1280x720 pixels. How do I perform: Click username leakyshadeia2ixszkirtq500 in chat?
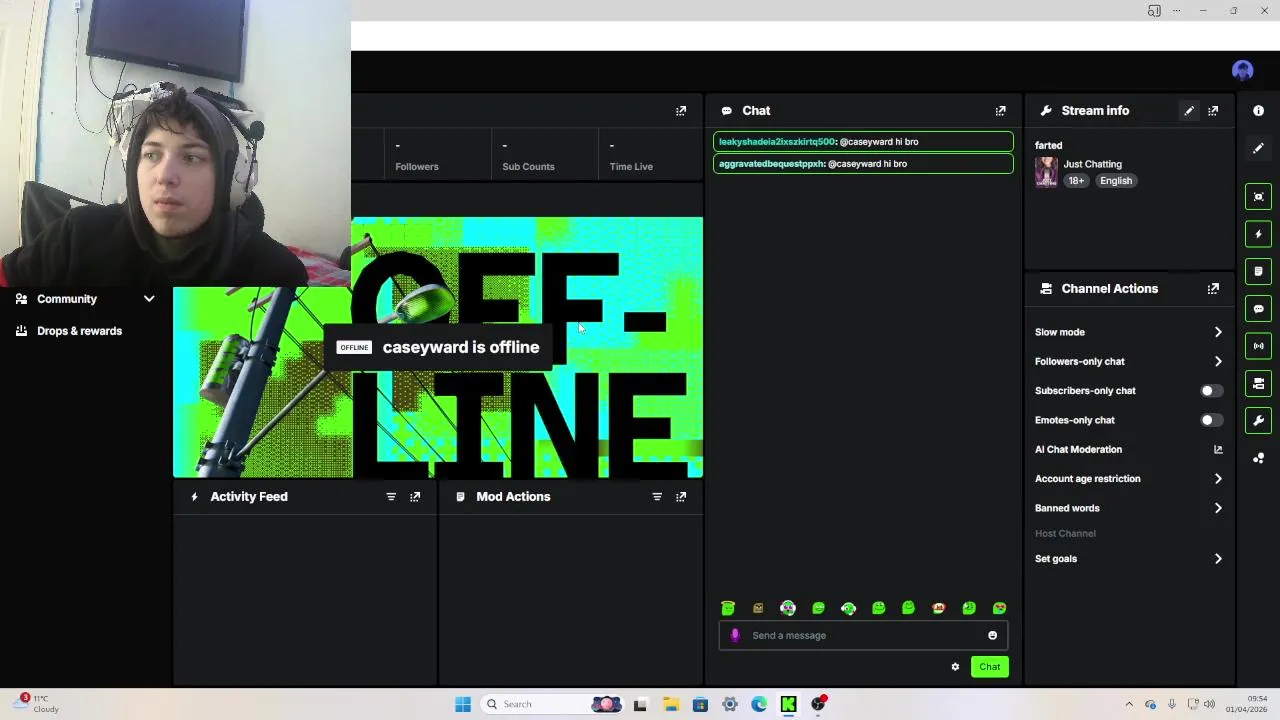[x=776, y=142]
